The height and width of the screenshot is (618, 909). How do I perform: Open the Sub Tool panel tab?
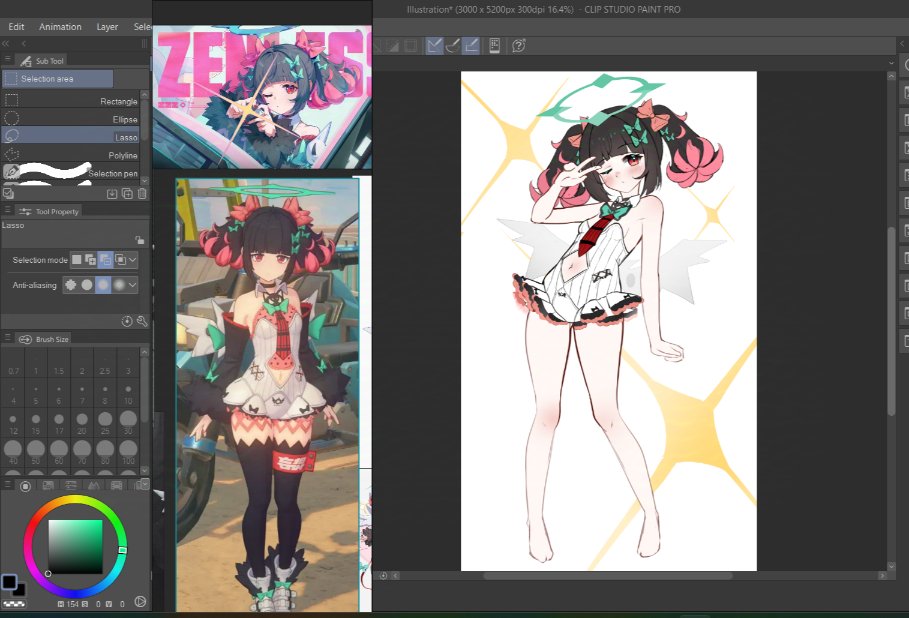pos(41,60)
